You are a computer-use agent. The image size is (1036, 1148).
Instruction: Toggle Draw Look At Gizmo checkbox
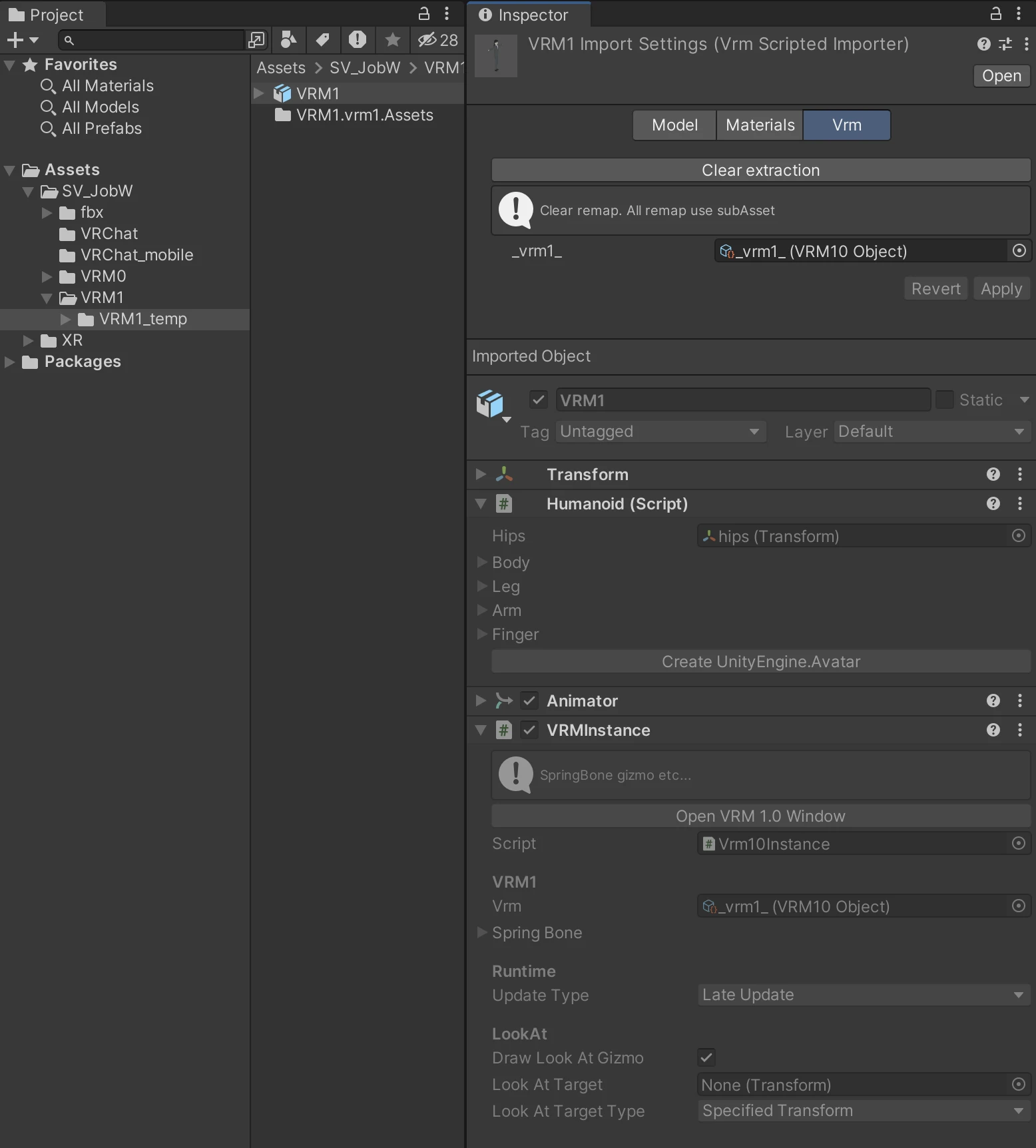(x=706, y=1057)
